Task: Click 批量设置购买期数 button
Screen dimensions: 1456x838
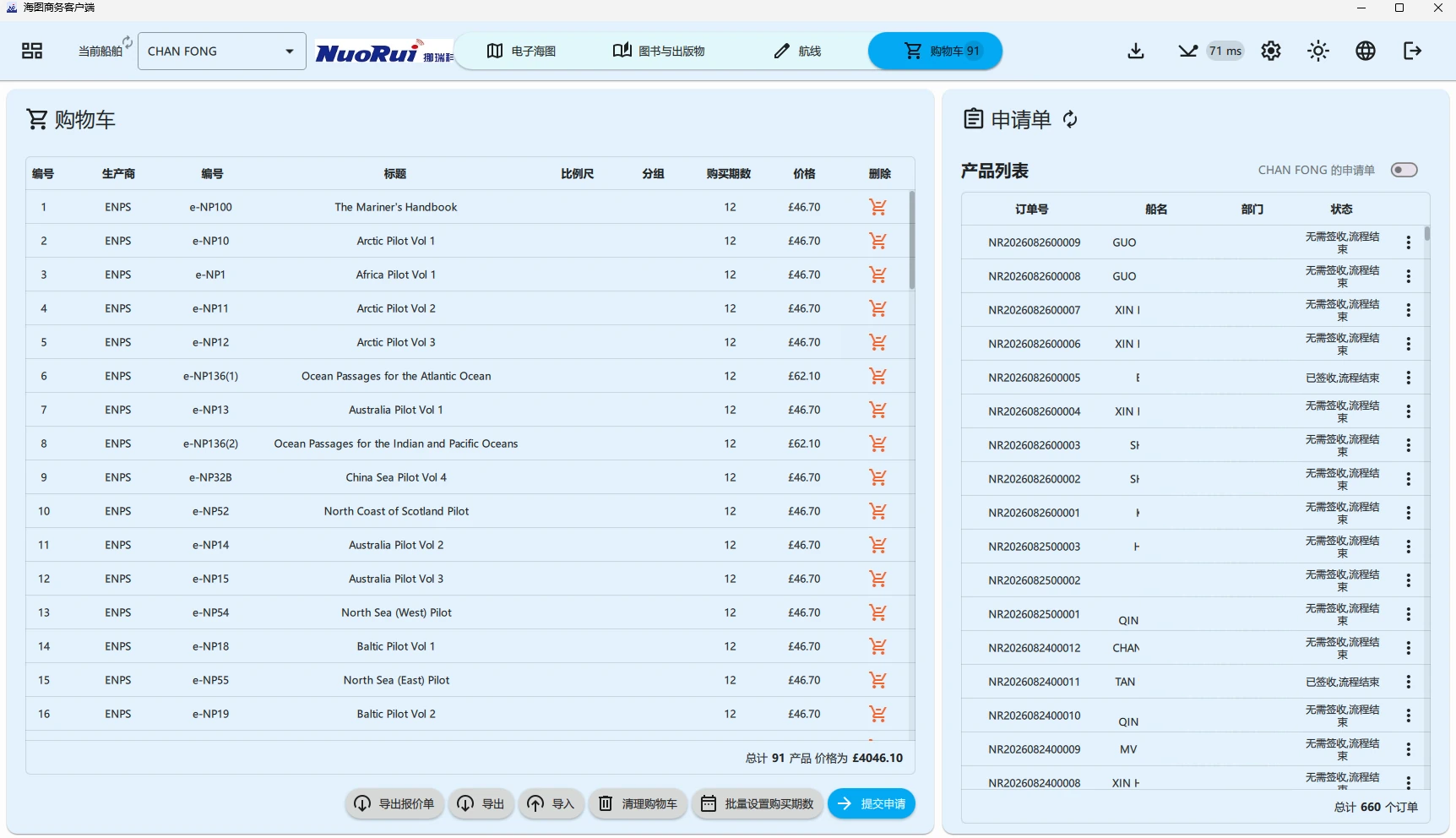Action: (757, 803)
